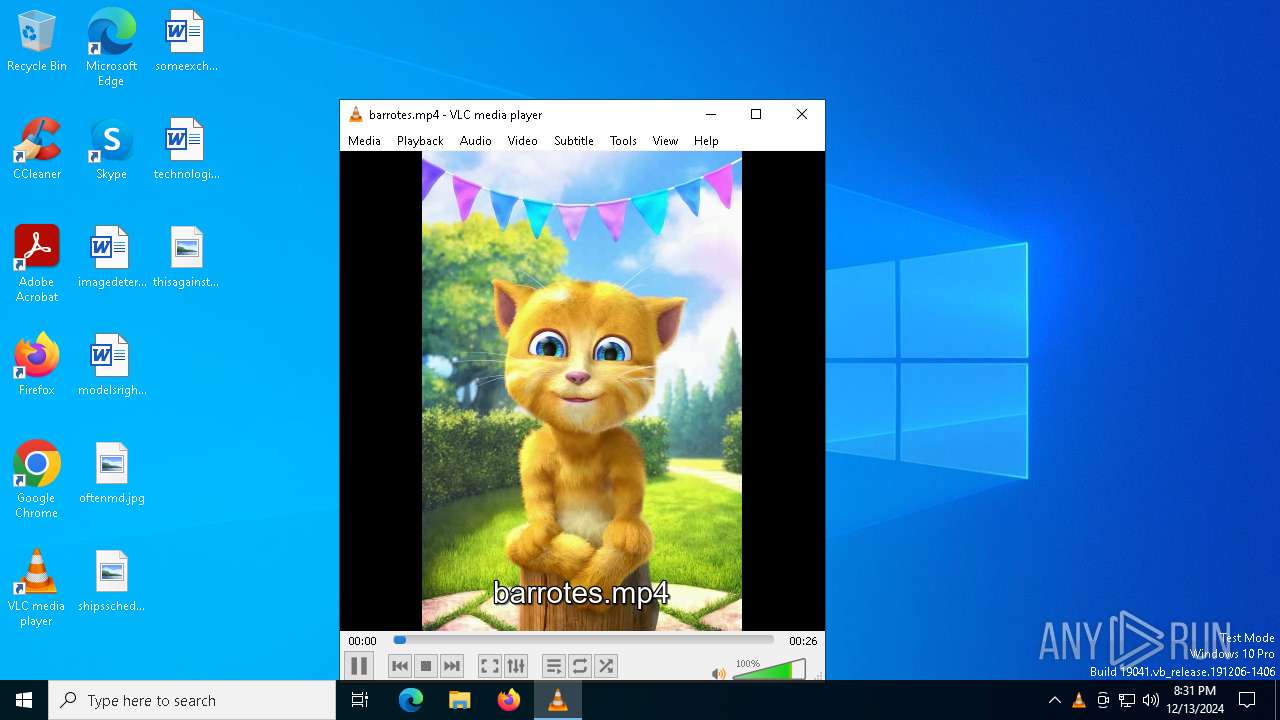Select the thisagainst... image file
Screen dimensions: 1280x720
pos(186,258)
